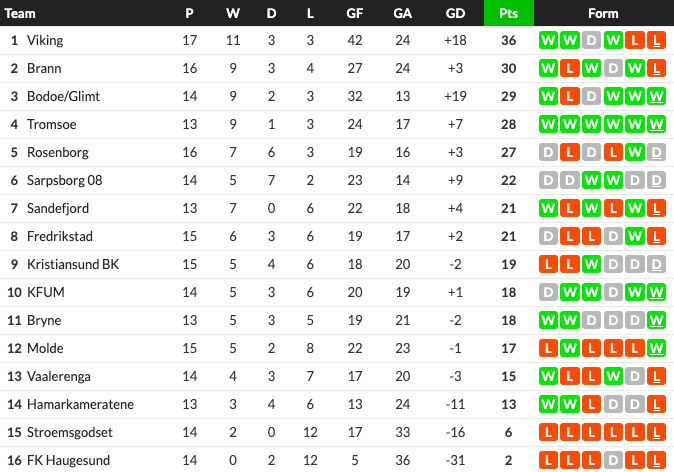
Task: Select the Stroemsgodset team name
Action: pyautogui.click(x=70, y=432)
